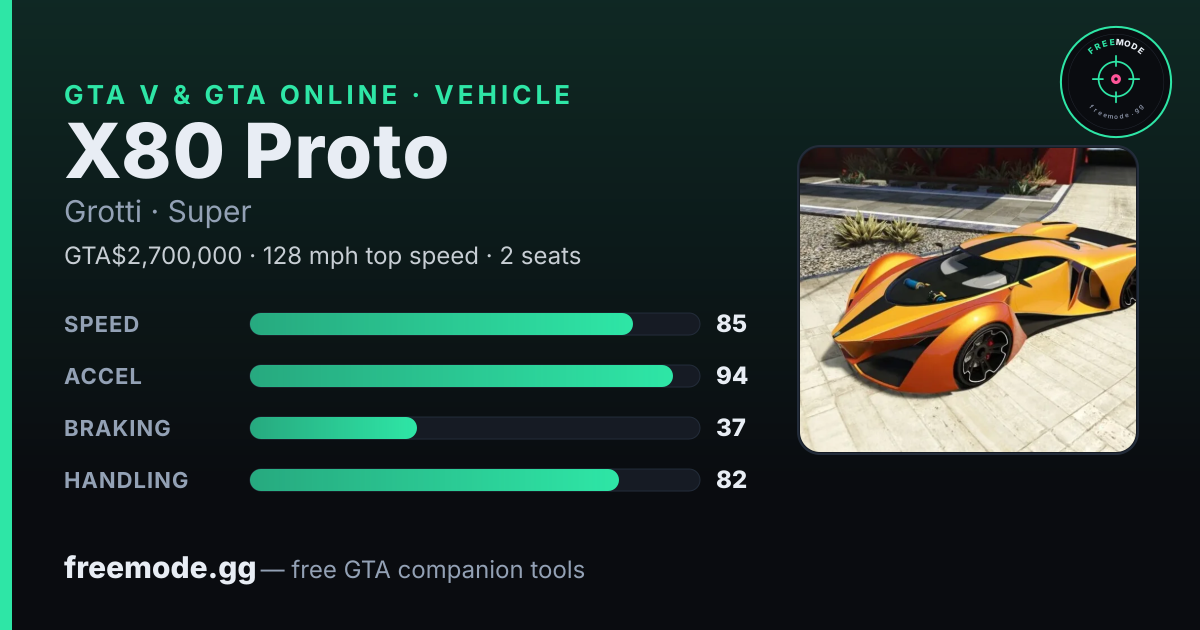Click the speed value 85
The image size is (1200, 630).
pos(731,324)
